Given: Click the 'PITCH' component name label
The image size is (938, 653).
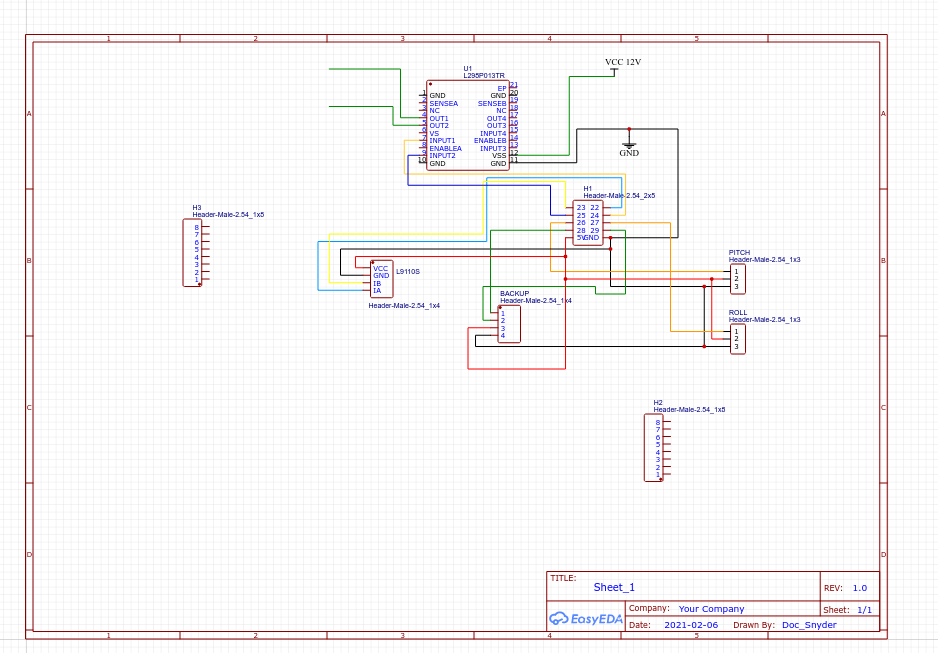Looking at the screenshot, I should tap(739, 252).
